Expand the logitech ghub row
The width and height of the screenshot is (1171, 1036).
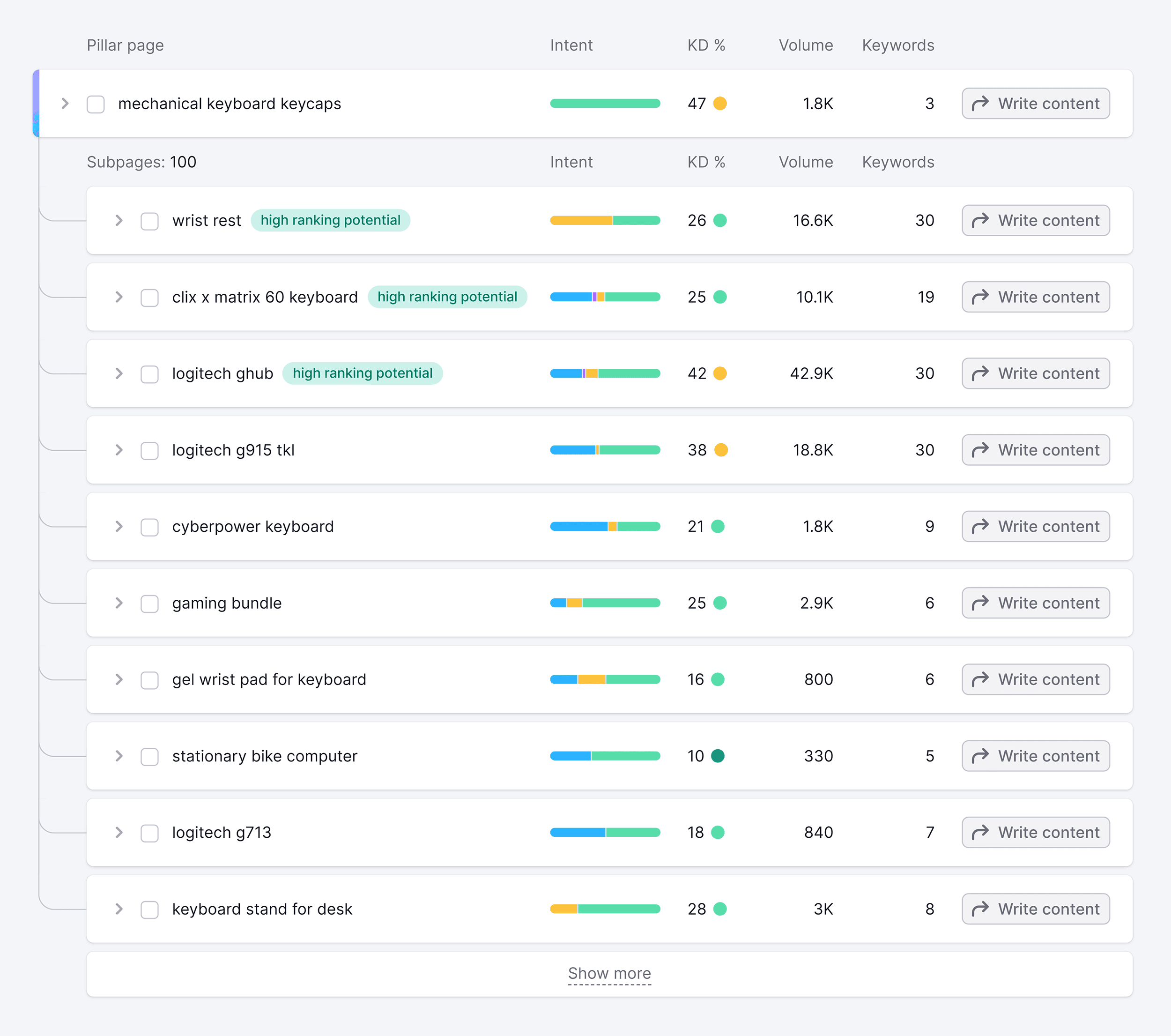[x=119, y=373]
